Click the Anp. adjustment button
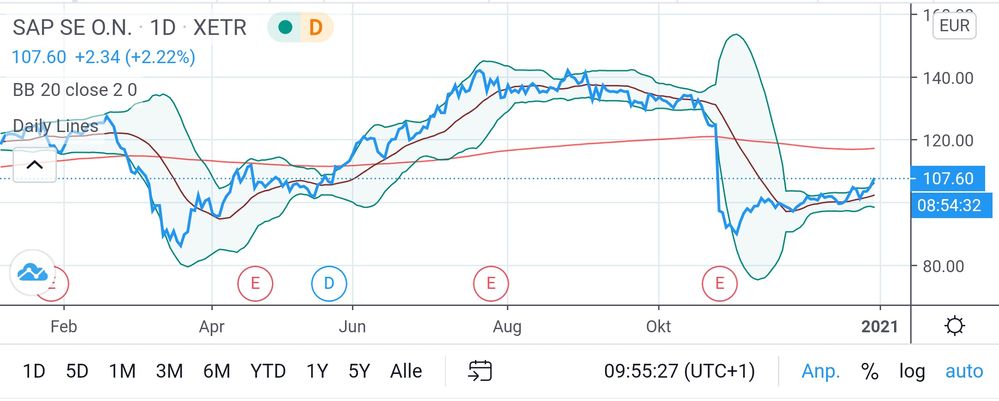 pyautogui.click(x=821, y=371)
